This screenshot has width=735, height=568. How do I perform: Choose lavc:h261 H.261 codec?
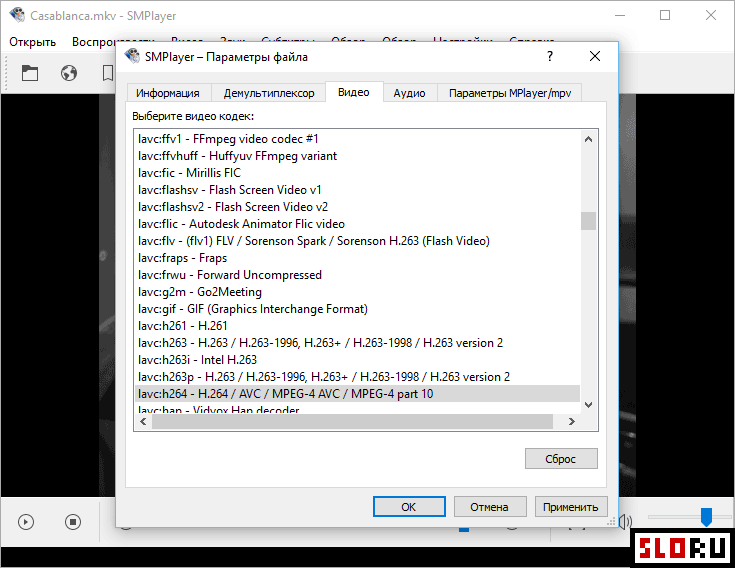357,326
